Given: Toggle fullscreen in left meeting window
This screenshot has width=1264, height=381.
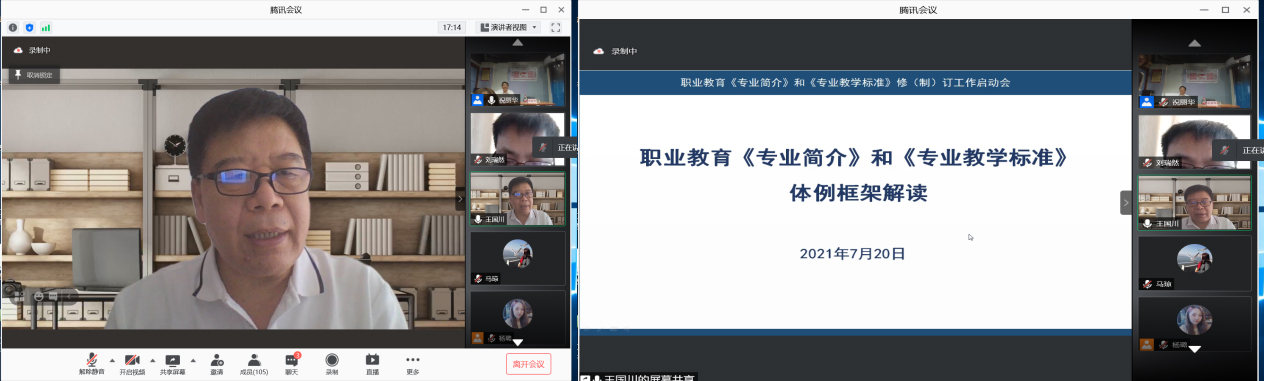Looking at the screenshot, I should click(556, 27).
